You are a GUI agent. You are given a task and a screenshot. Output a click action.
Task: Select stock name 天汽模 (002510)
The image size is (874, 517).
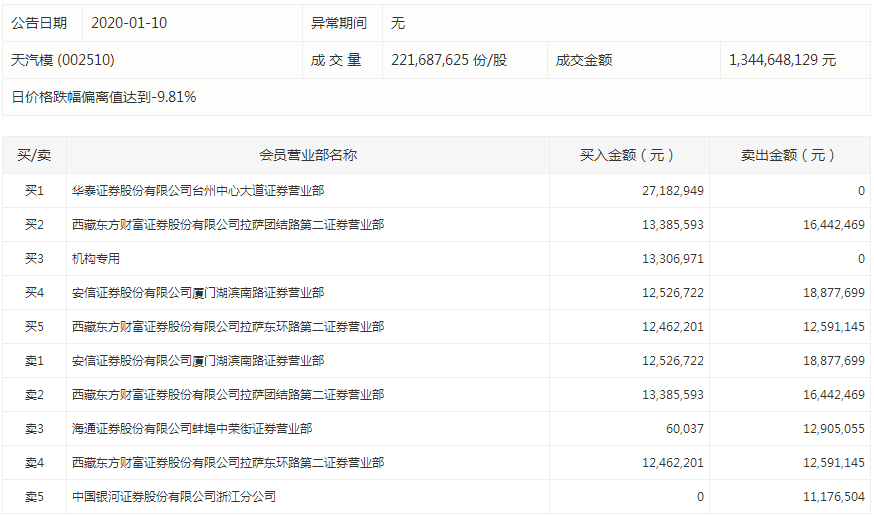point(62,60)
